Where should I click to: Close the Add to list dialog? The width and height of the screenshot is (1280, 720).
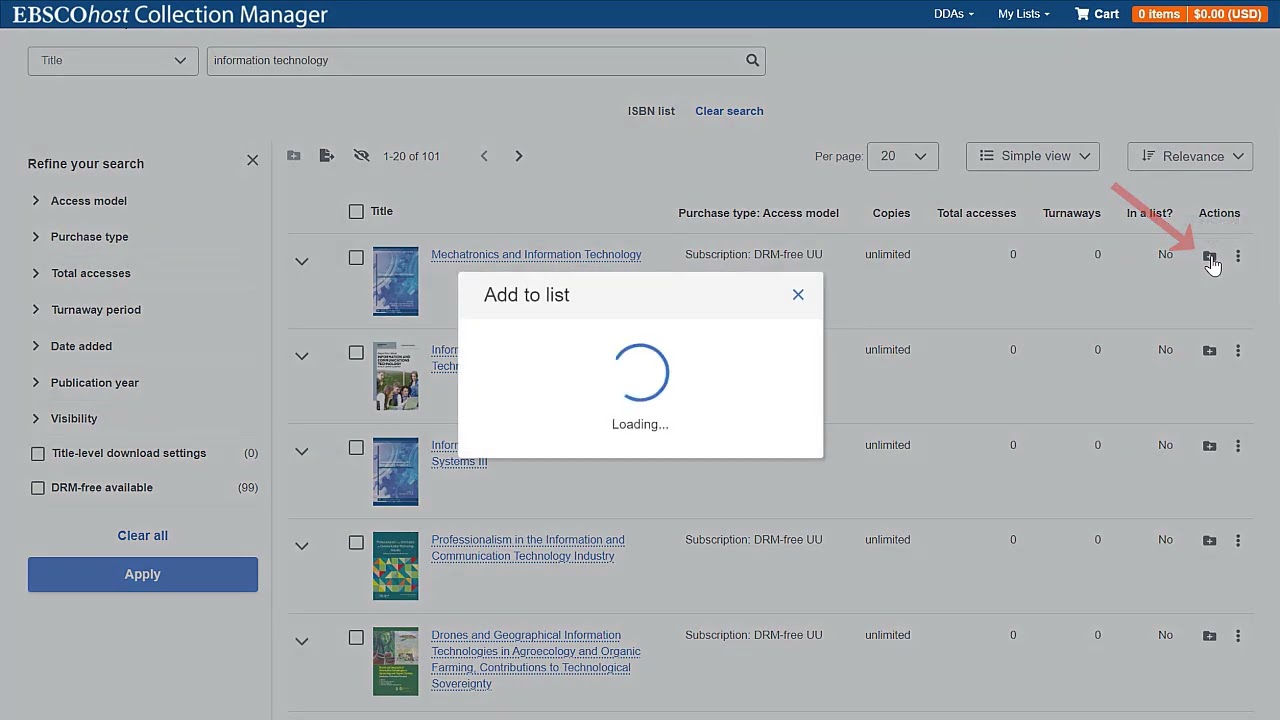tap(798, 295)
